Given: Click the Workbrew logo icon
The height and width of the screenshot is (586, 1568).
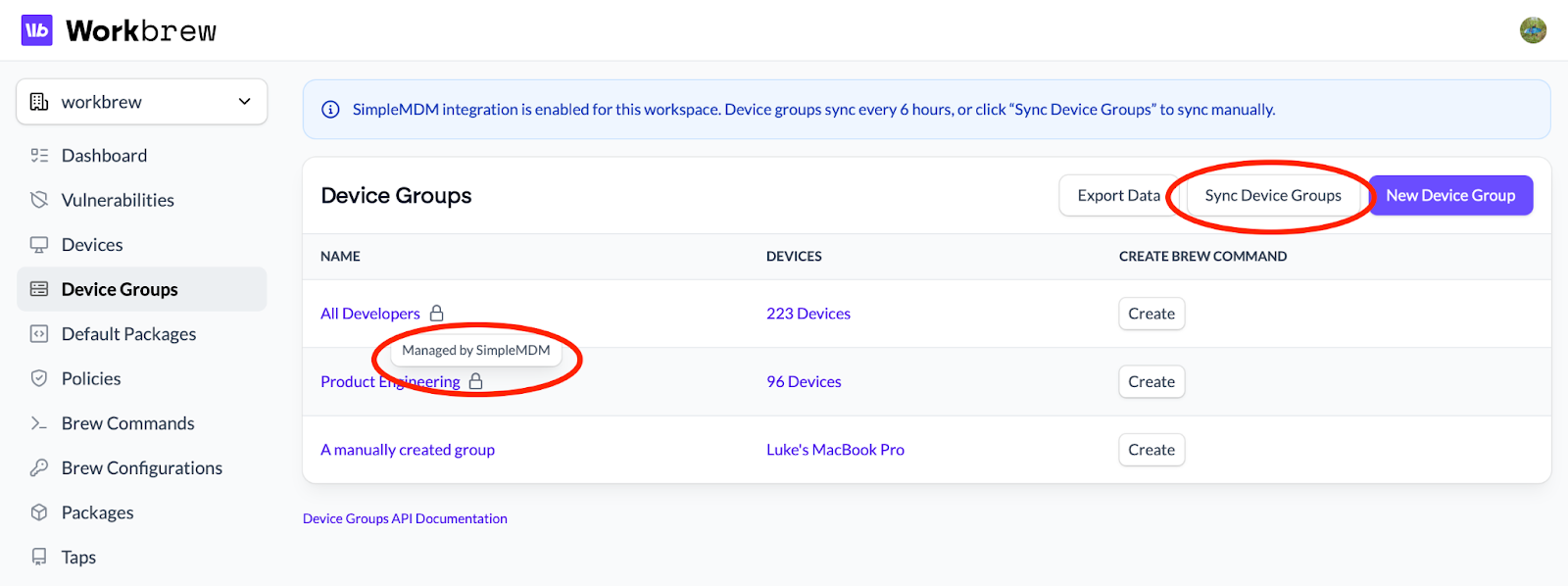Looking at the screenshot, I should 37,30.
